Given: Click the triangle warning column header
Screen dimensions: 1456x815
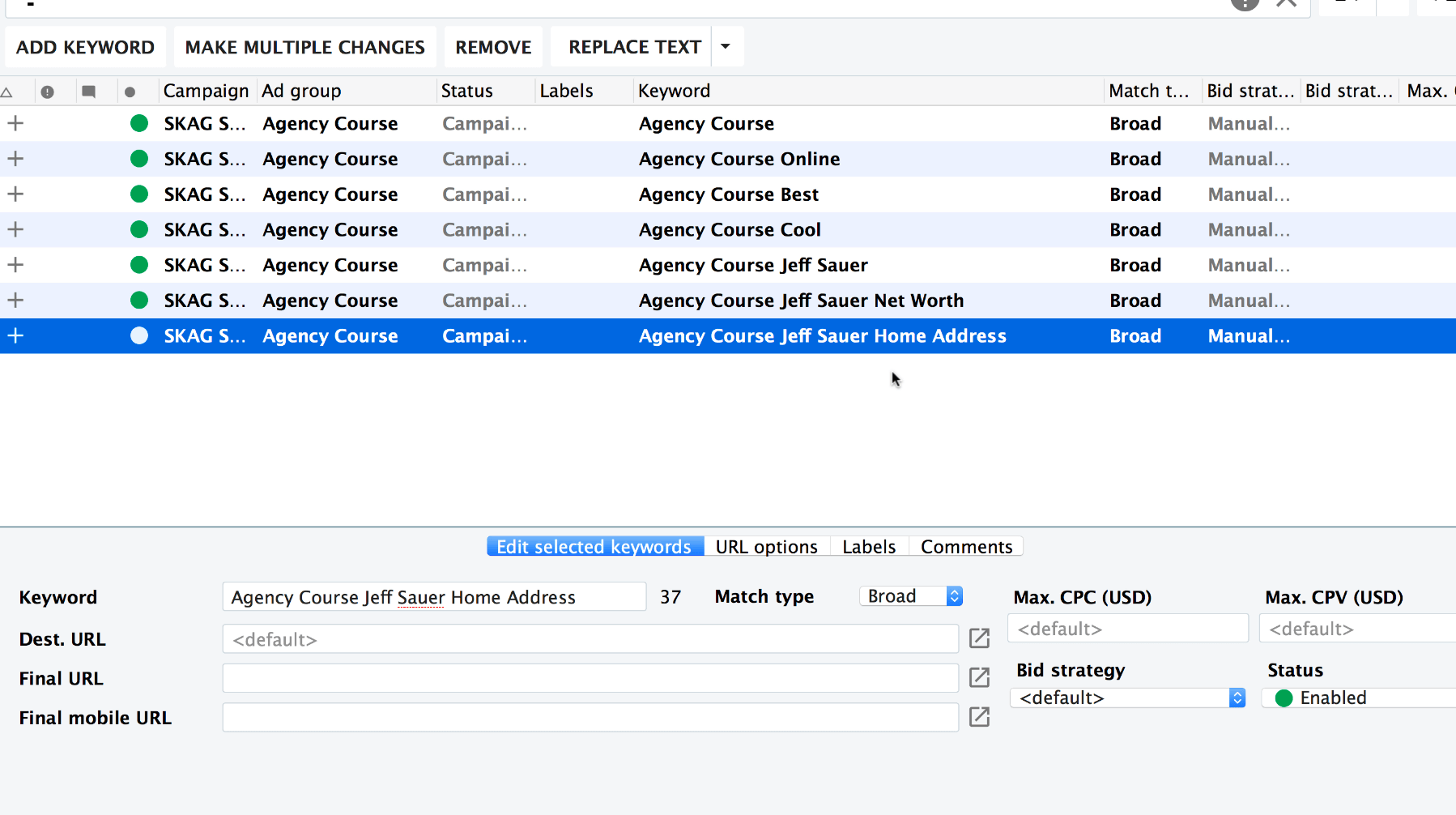Looking at the screenshot, I should (x=6, y=92).
